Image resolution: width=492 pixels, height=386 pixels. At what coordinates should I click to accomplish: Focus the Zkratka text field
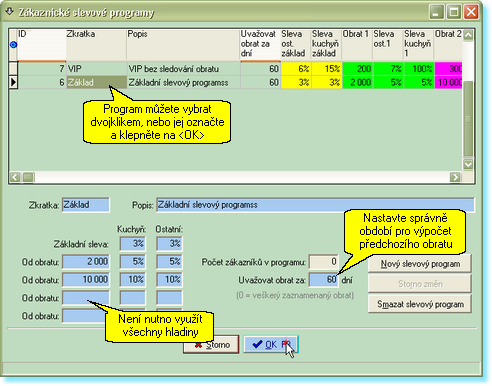86,205
